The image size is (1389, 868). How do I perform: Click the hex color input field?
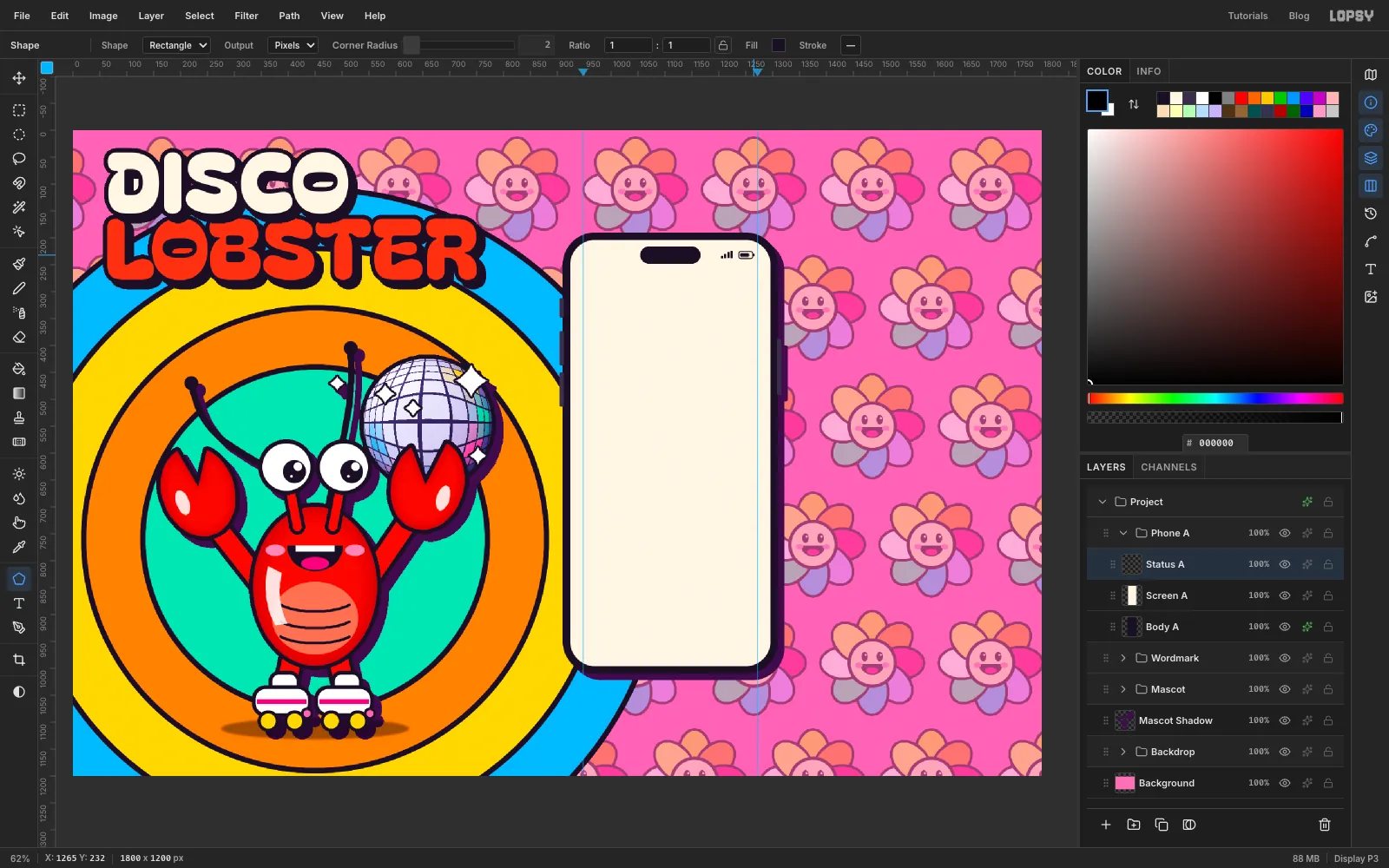point(1215,443)
